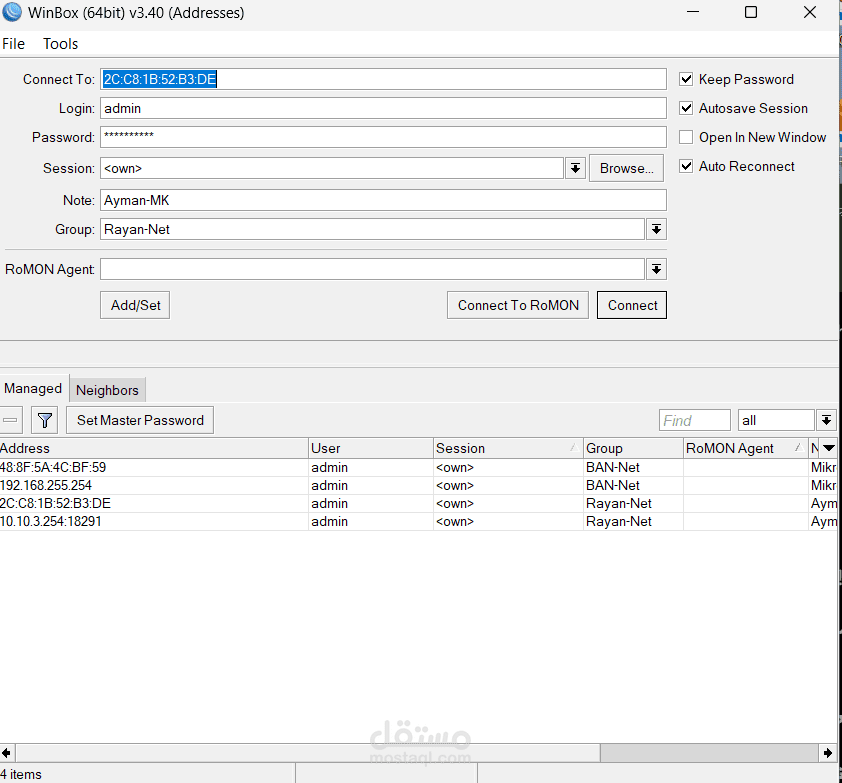Select the 48:8F:5A:4C:BF:59 address row

(418, 468)
